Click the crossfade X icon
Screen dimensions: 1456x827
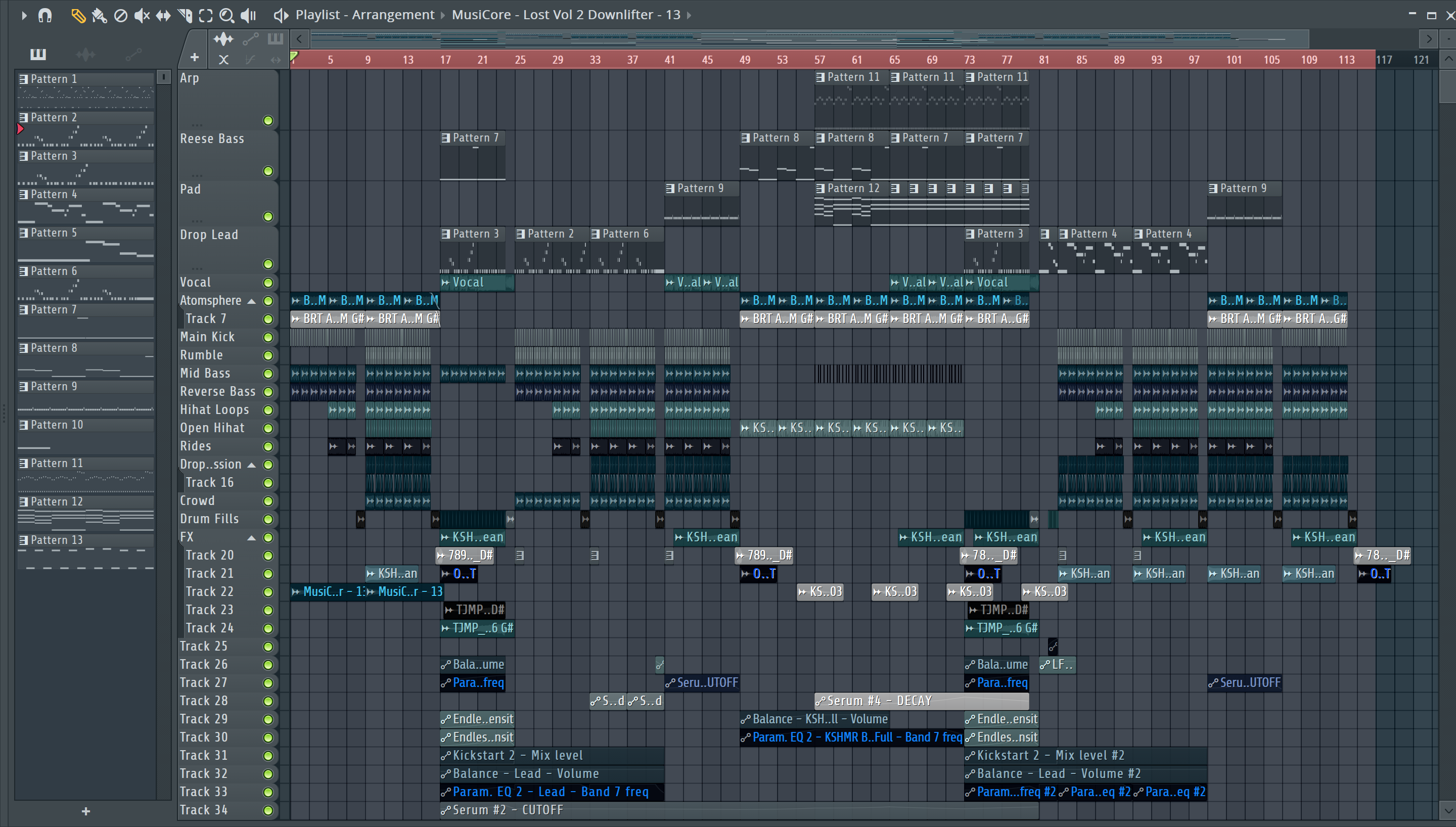coord(224,59)
